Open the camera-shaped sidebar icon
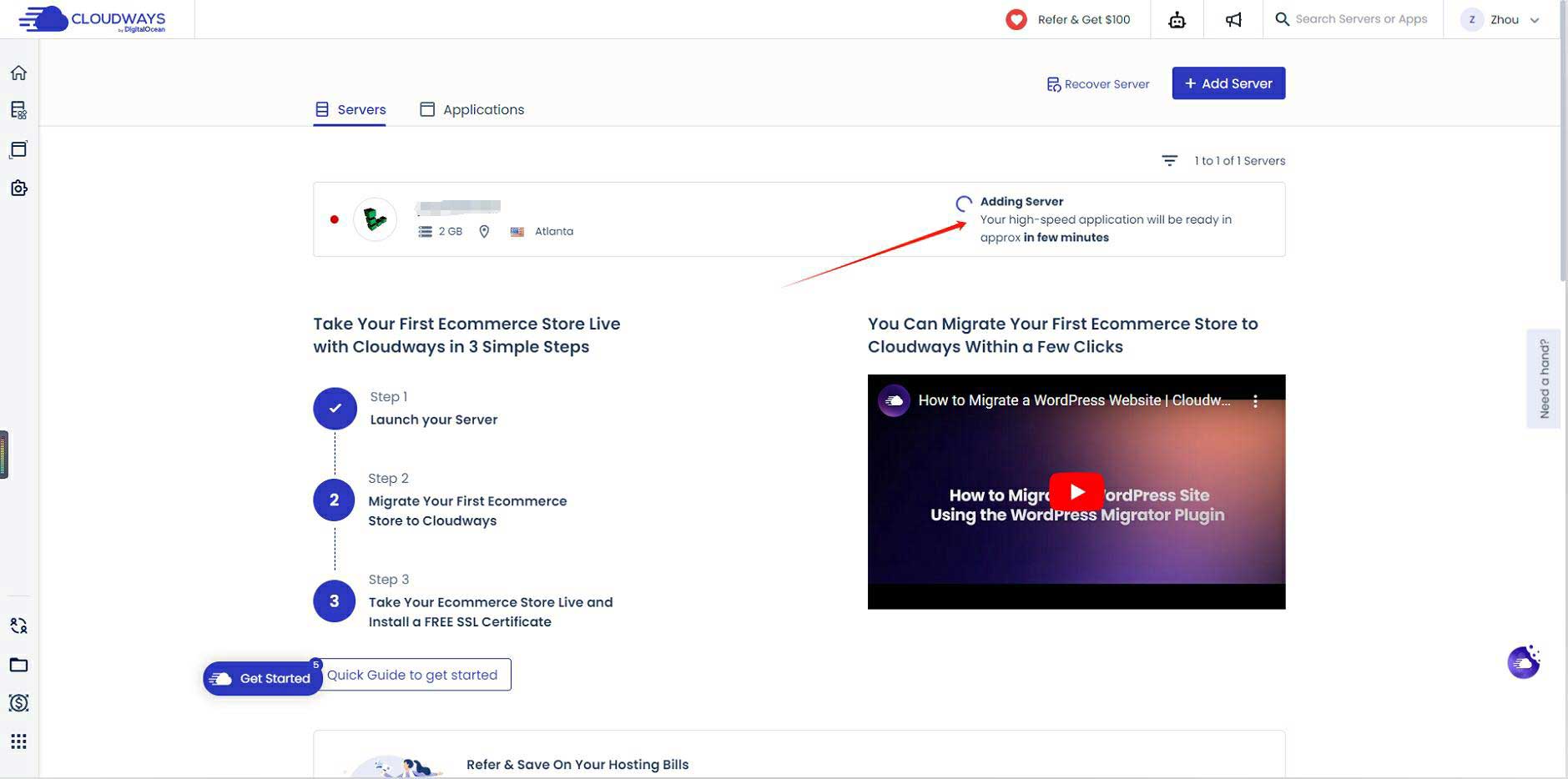 coord(18,188)
